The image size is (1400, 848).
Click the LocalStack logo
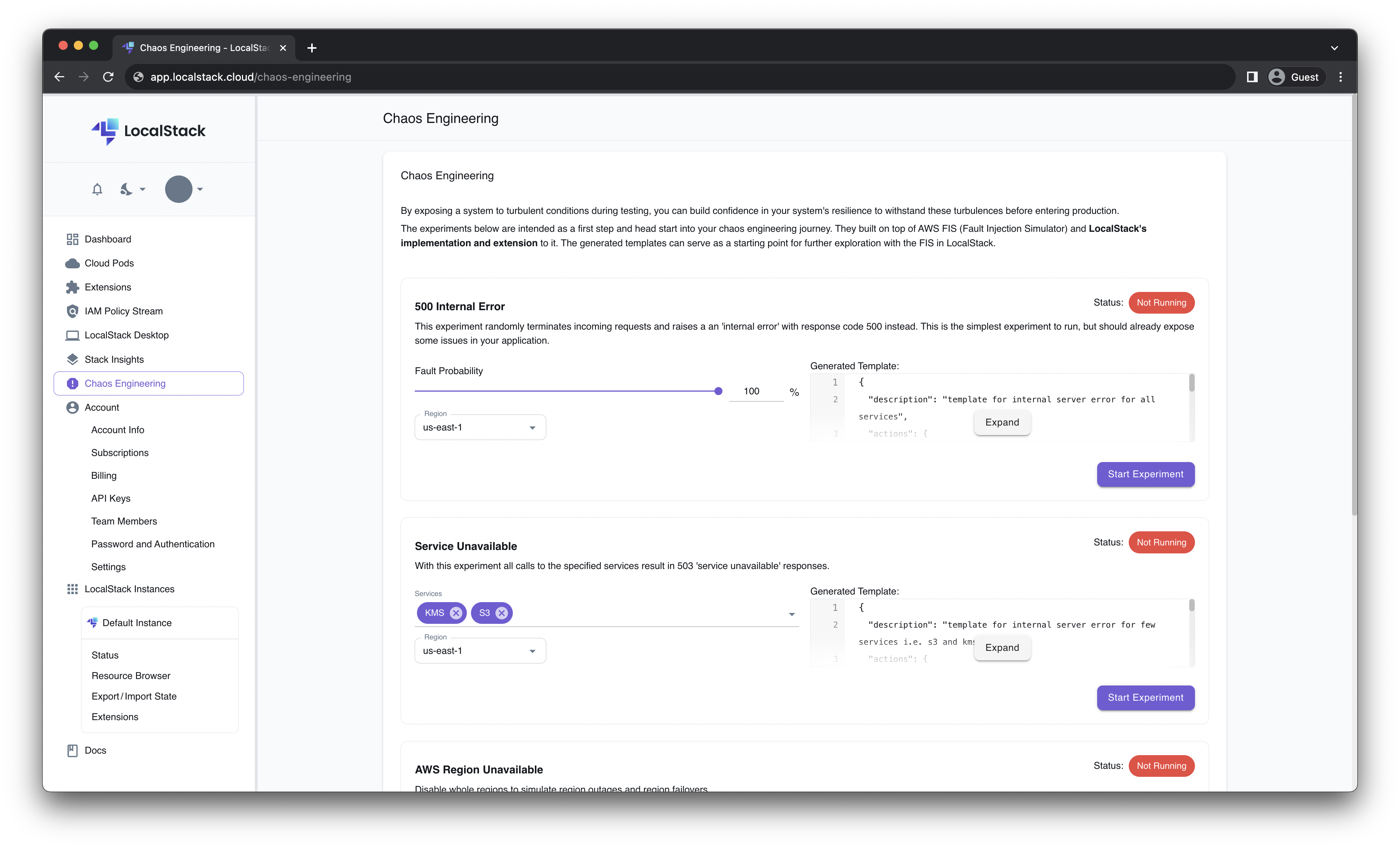(x=148, y=131)
